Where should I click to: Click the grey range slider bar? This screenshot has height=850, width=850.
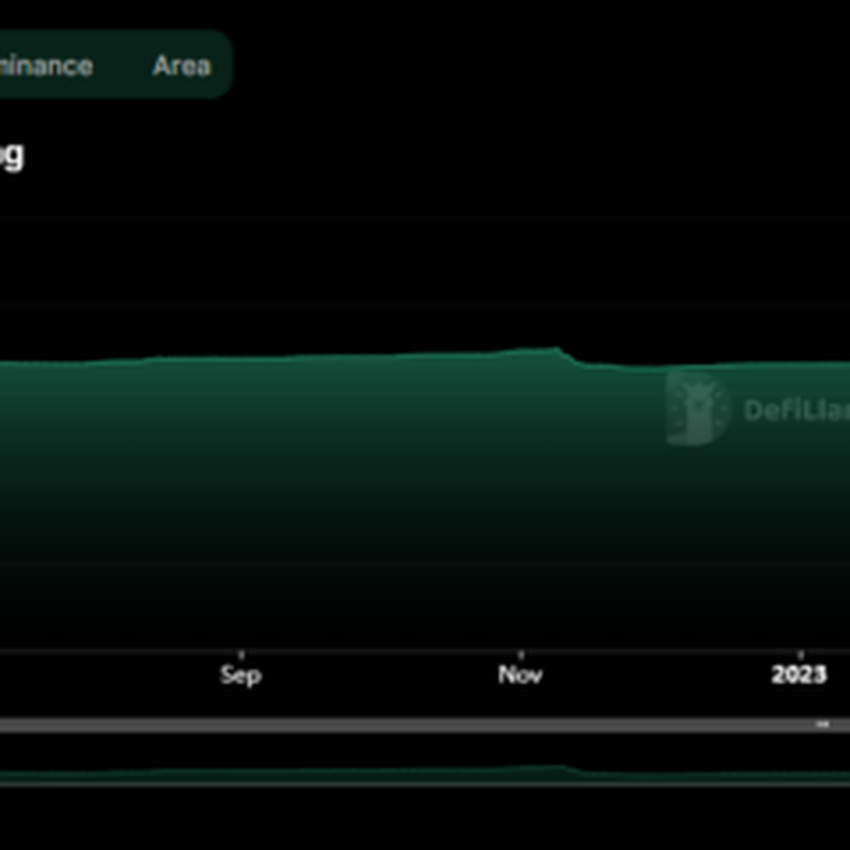(x=425, y=725)
